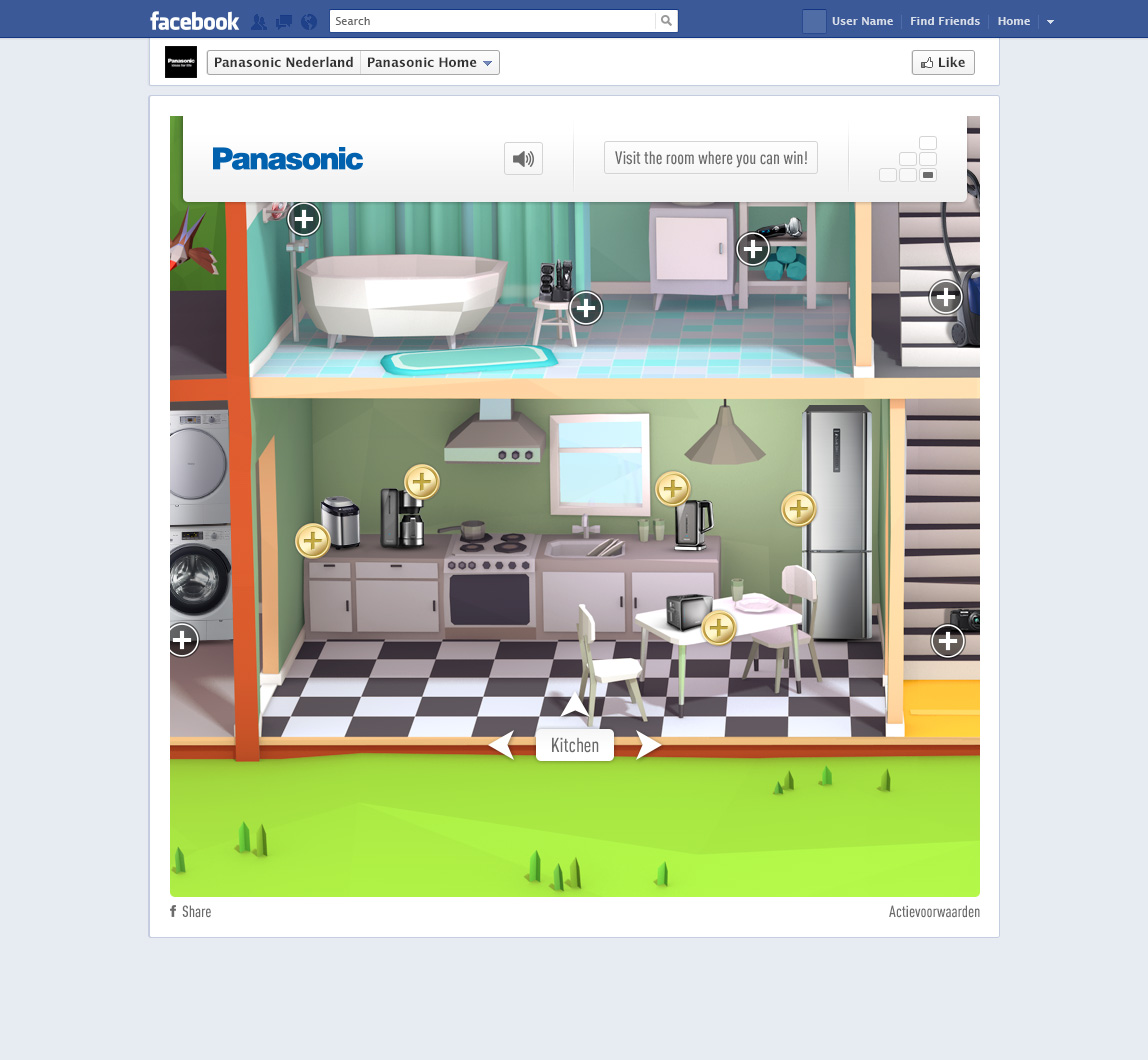Open plus hotspot below the camera
Viewport: 1148px width, 1060px height.
[948, 641]
